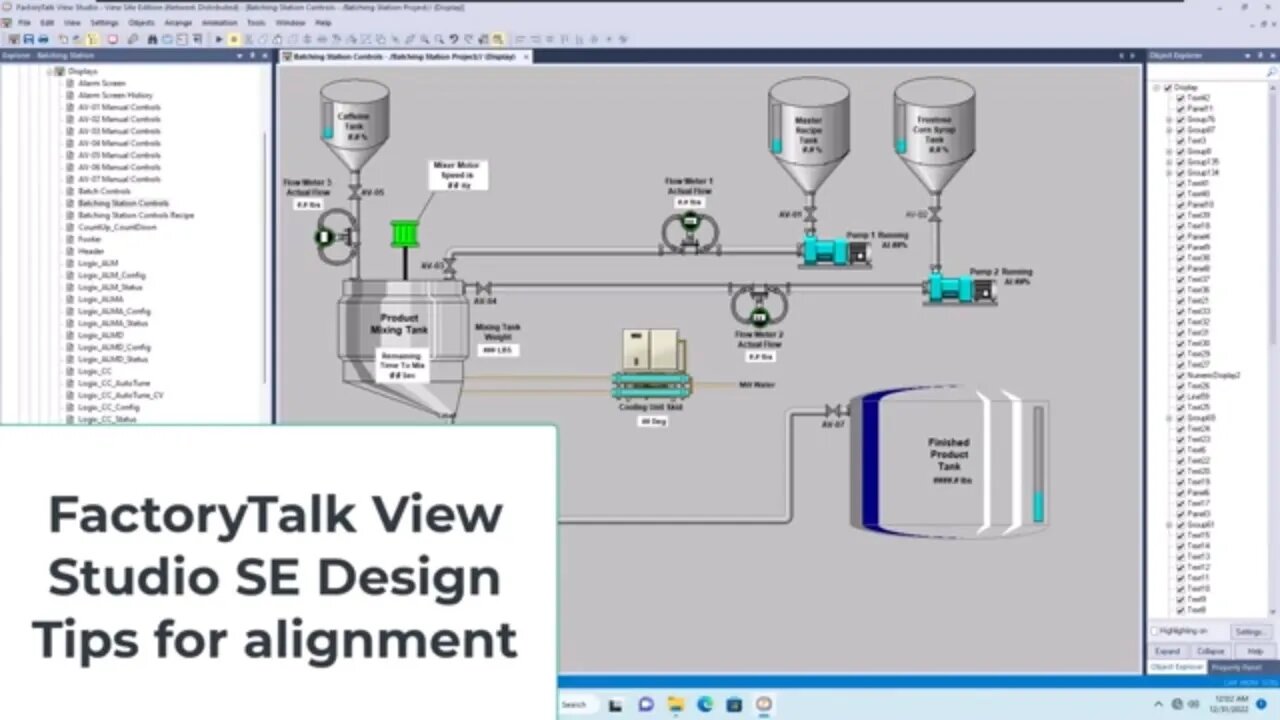Click the Collapse button below the object list
This screenshot has width=1280, height=720.
click(1210, 651)
